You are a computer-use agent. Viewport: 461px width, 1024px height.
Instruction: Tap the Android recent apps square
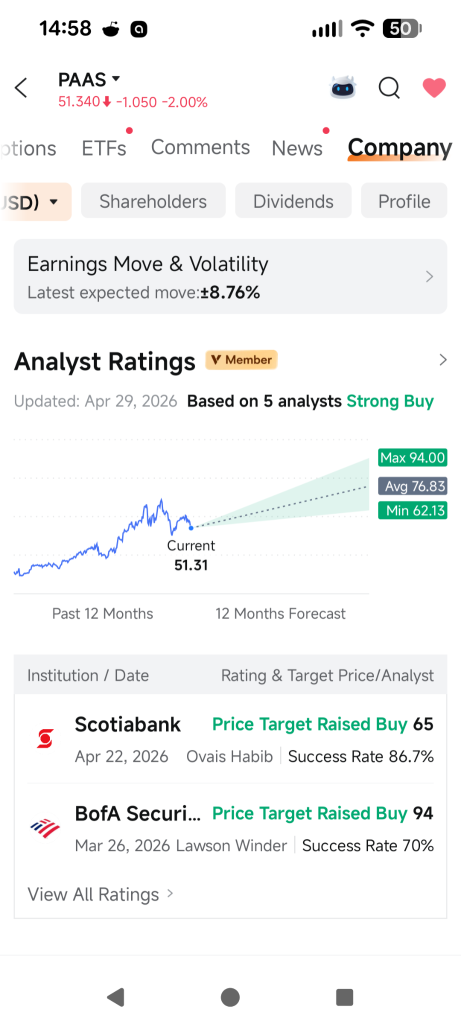(344, 997)
